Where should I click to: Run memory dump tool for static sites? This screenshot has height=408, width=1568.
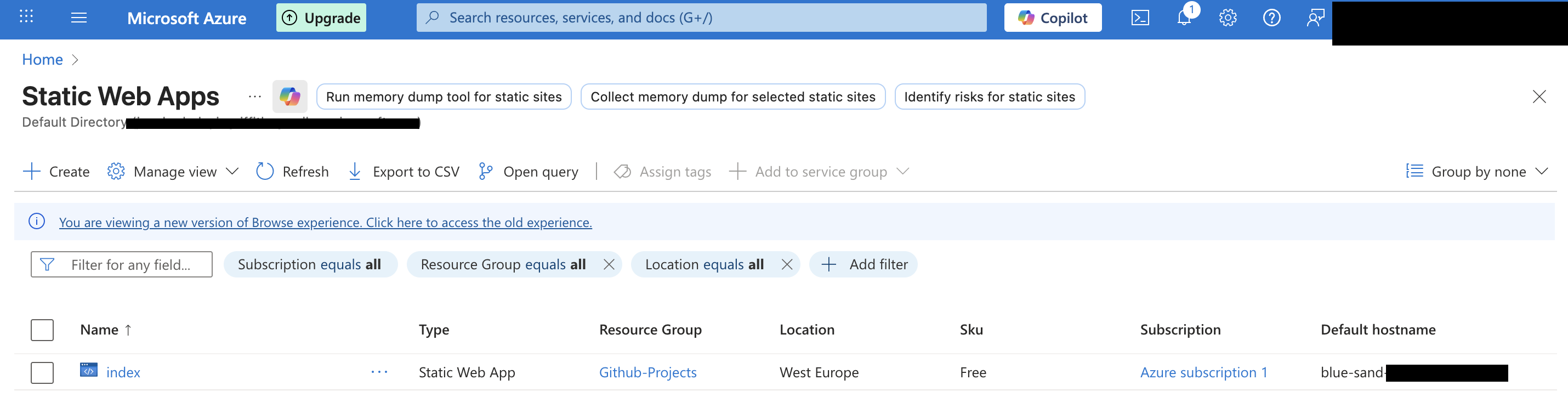click(x=444, y=97)
